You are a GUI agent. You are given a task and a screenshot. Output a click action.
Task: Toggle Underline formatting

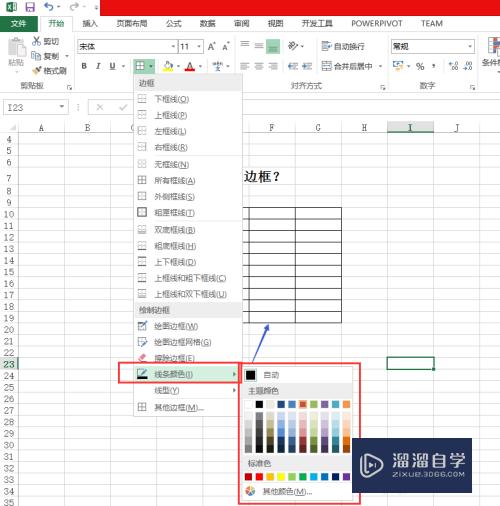[x=112, y=66]
